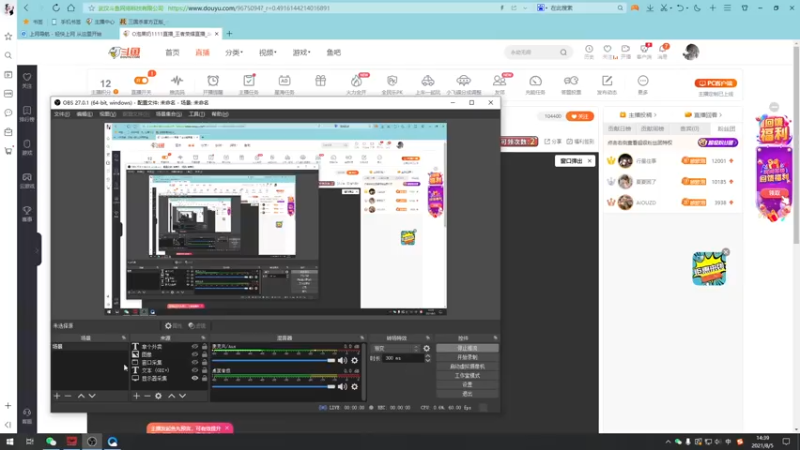Click the user avatar in Douyu header

click(x=691, y=52)
